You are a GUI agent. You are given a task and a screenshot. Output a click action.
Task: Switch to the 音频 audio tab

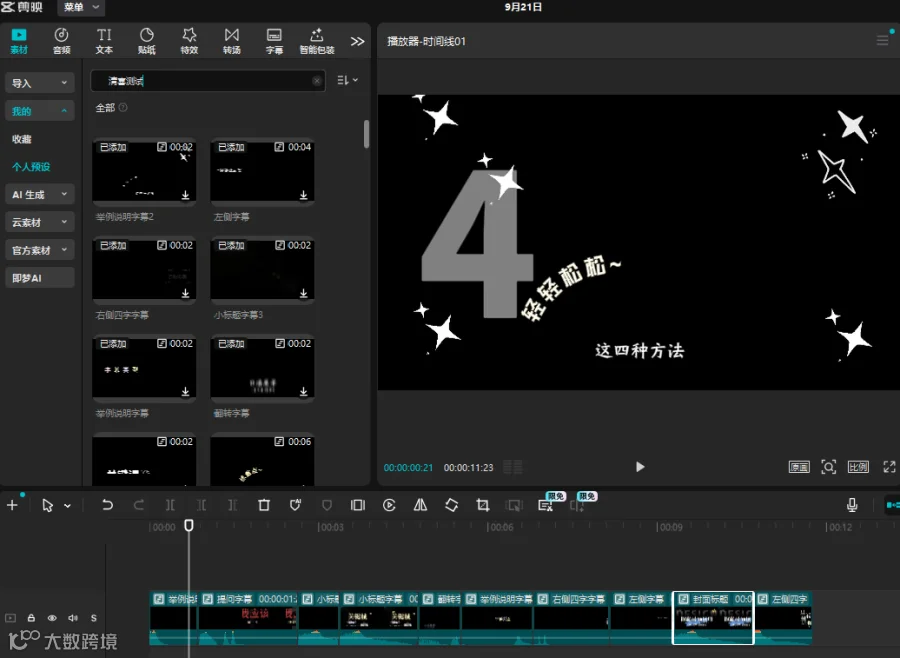61,41
